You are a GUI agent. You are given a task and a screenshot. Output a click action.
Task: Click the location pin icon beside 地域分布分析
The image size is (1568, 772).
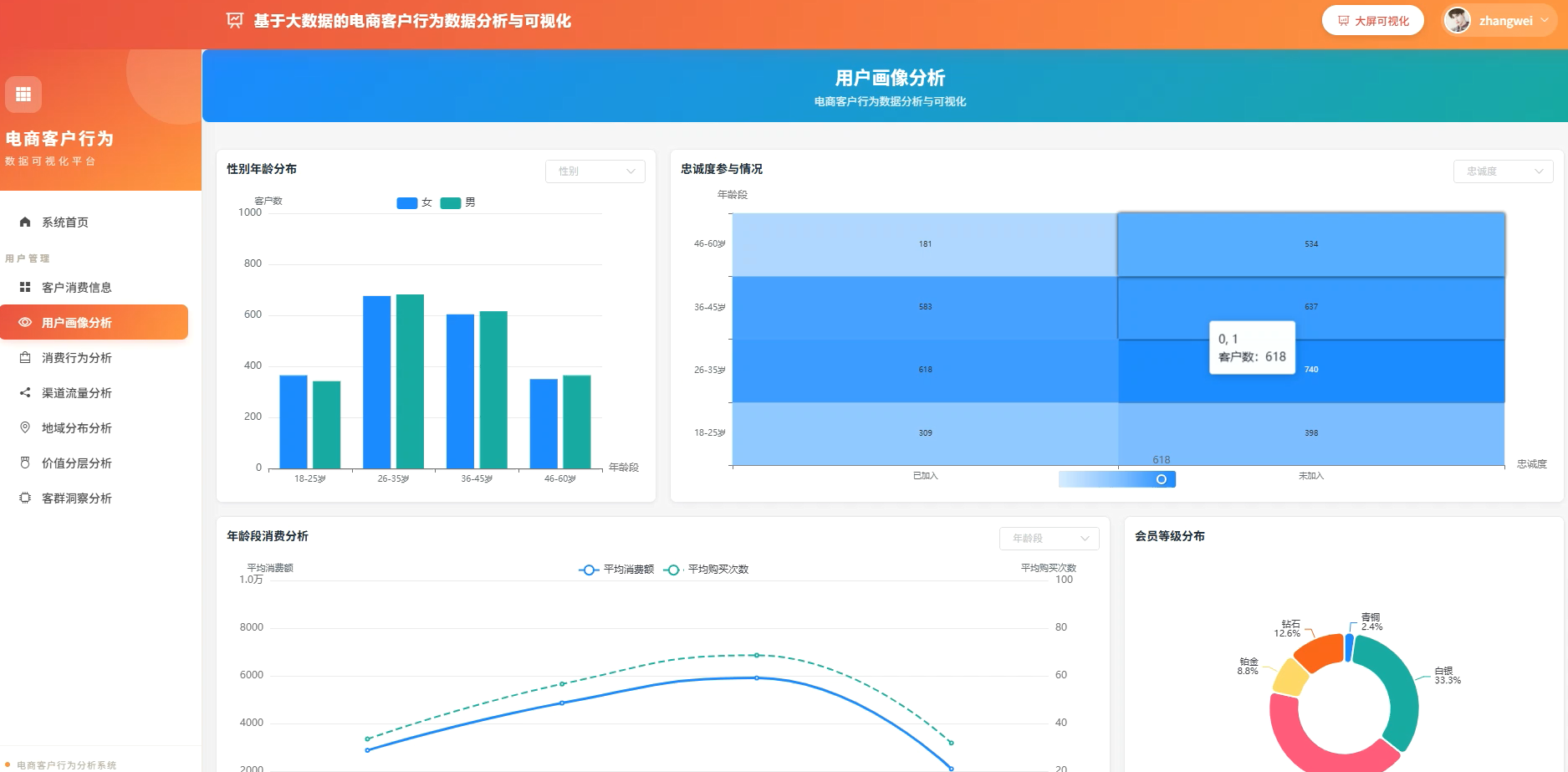click(x=25, y=427)
